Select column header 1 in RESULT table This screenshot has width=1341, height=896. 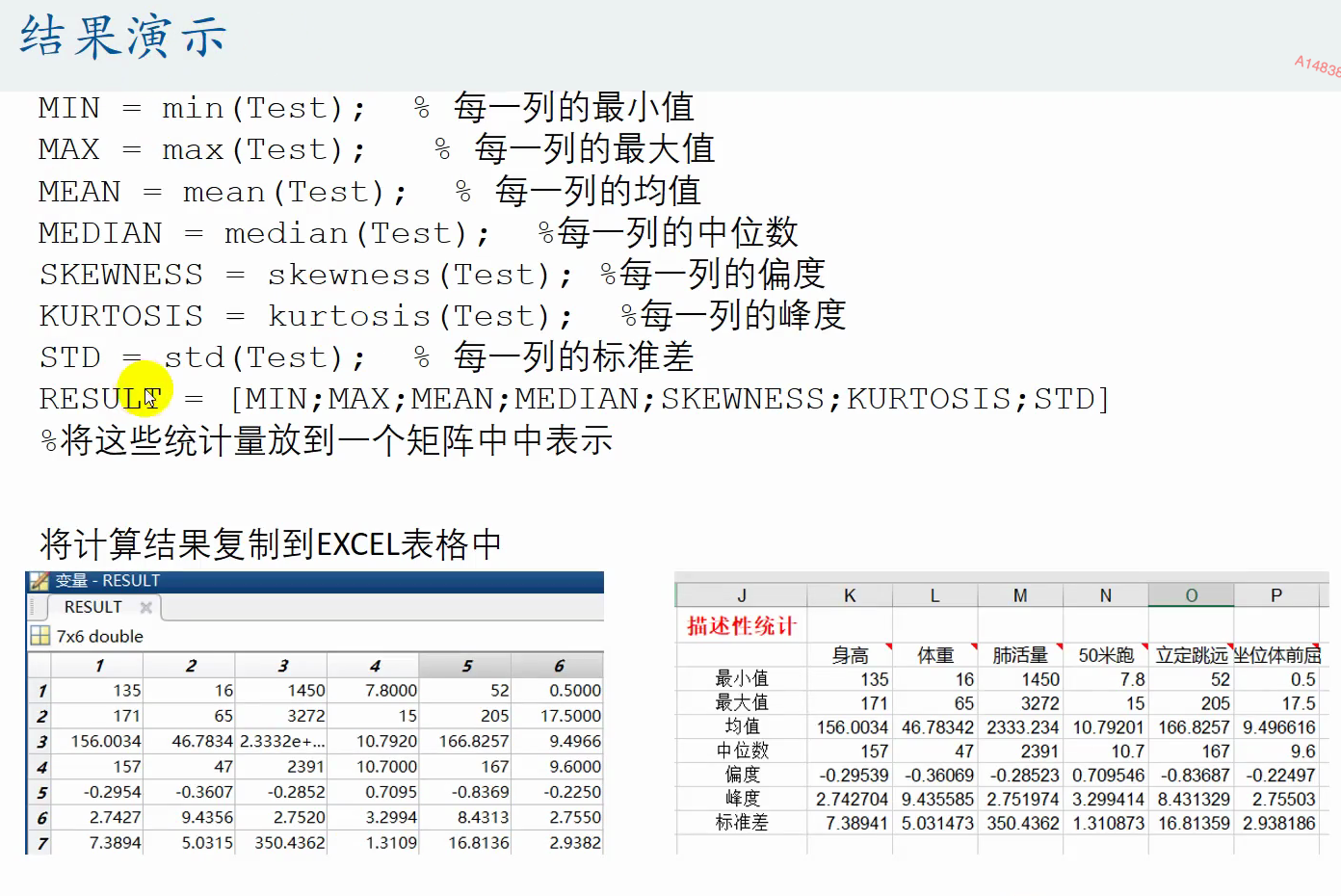[97, 666]
